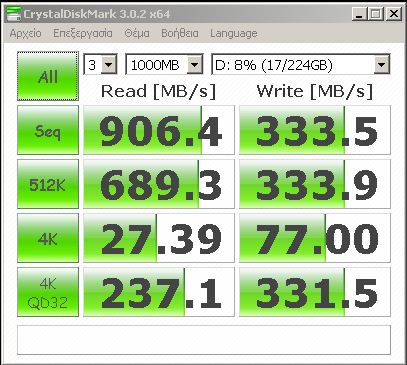Image resolution: width=407 pixels, height=365 pixels.
Task: Click the CrystalDiskMark title bar app icon
Action: (14, 14)
